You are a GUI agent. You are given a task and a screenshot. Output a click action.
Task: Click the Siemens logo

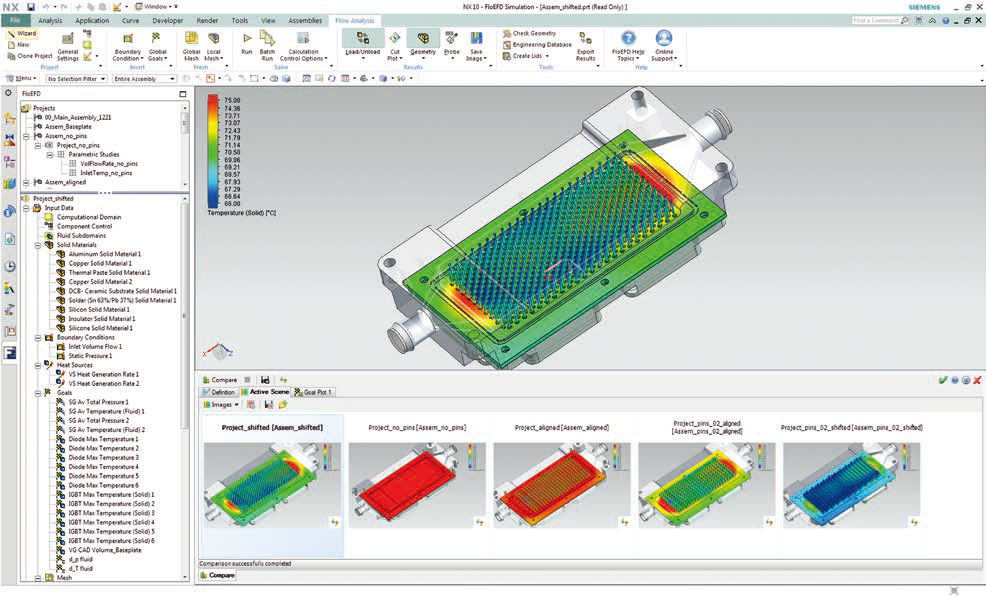pos(924,7)
